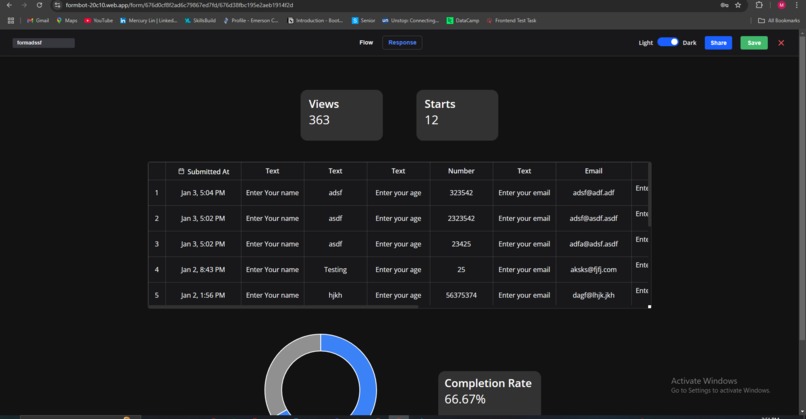Click the adsf@asdf.asdf email cell
Viewport: 806px width, 419px height.
pyautogui.click(x=593, y=218)
